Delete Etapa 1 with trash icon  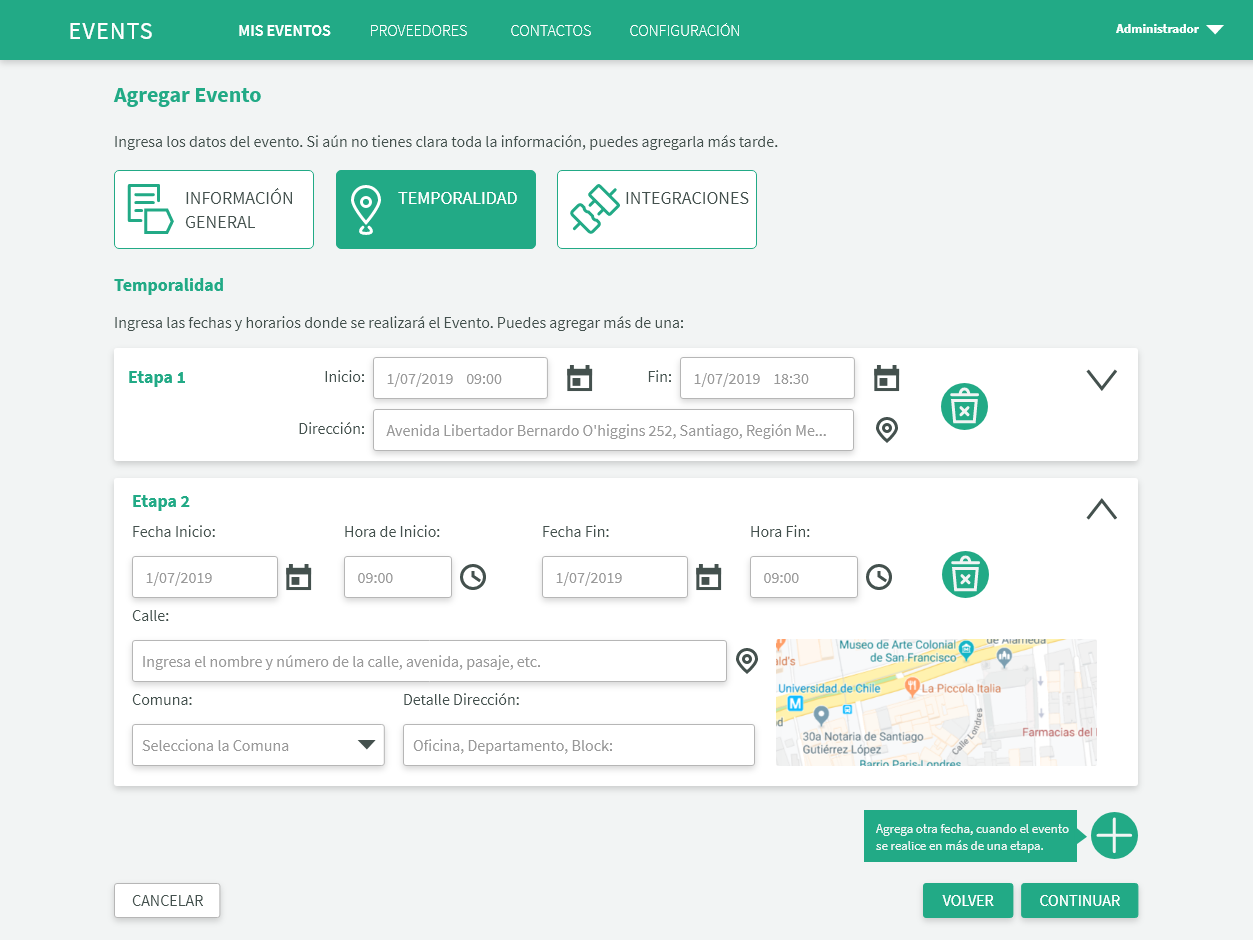coord(964,407)
